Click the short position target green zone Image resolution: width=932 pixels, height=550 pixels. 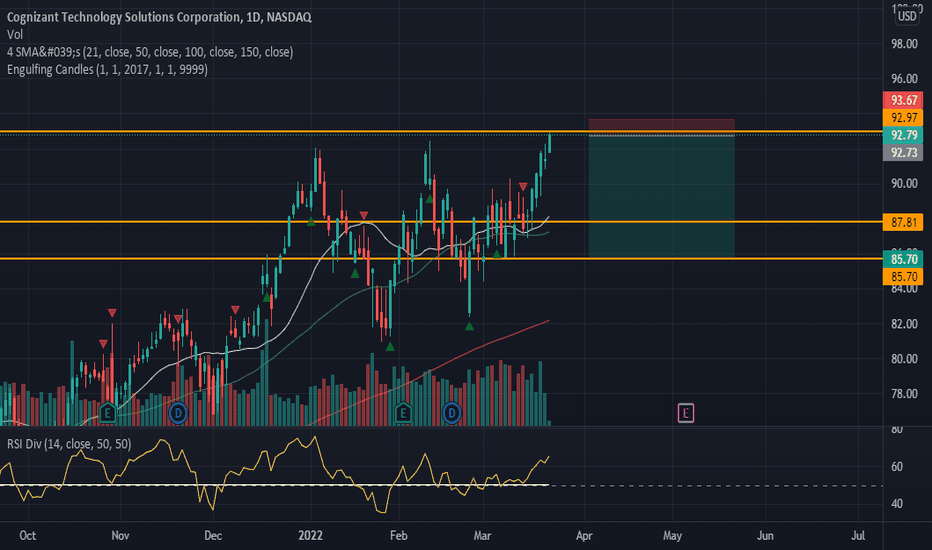coord(662,196)
